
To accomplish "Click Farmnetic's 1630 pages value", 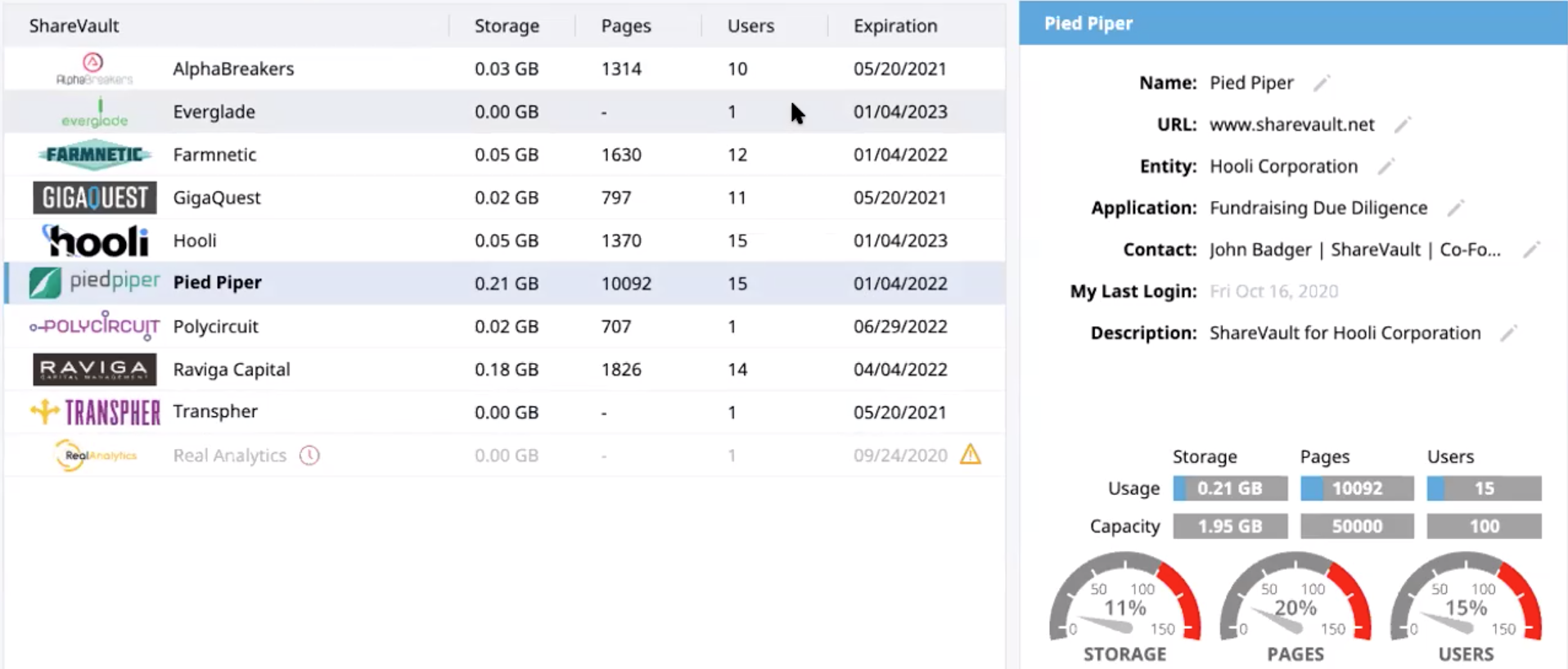I will coord(621,155).
